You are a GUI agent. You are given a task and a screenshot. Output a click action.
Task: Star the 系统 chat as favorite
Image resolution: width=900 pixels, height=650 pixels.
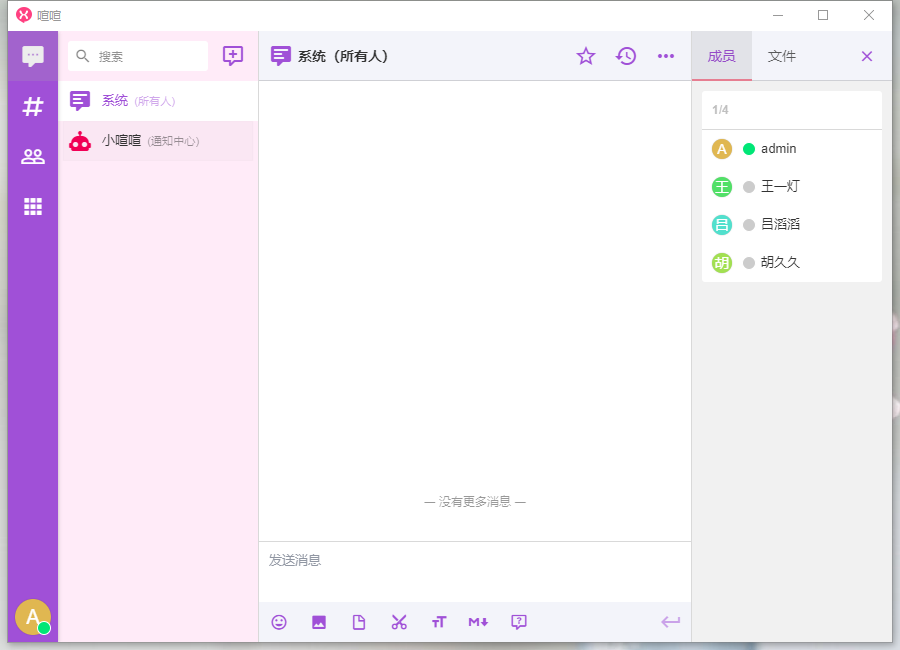point(586,56)
